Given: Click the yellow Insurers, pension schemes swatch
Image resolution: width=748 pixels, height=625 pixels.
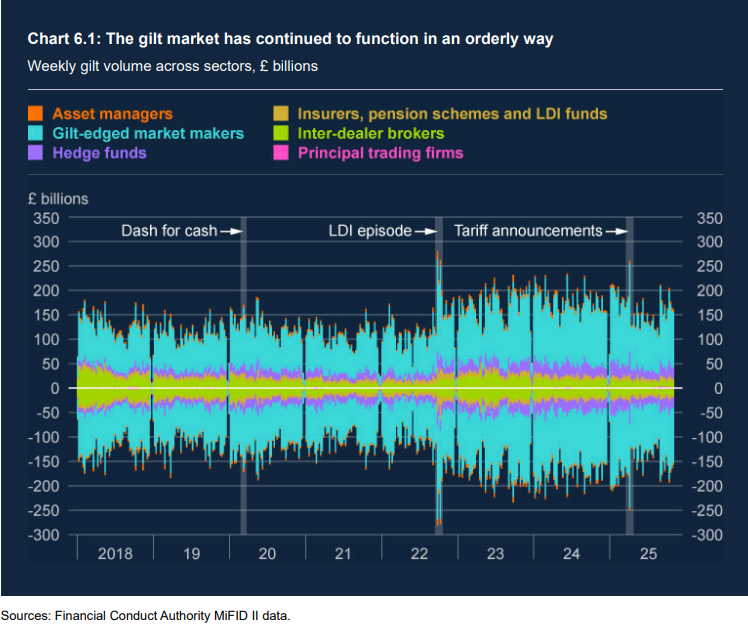Looking at the screenshot, I should click(281, 114).
